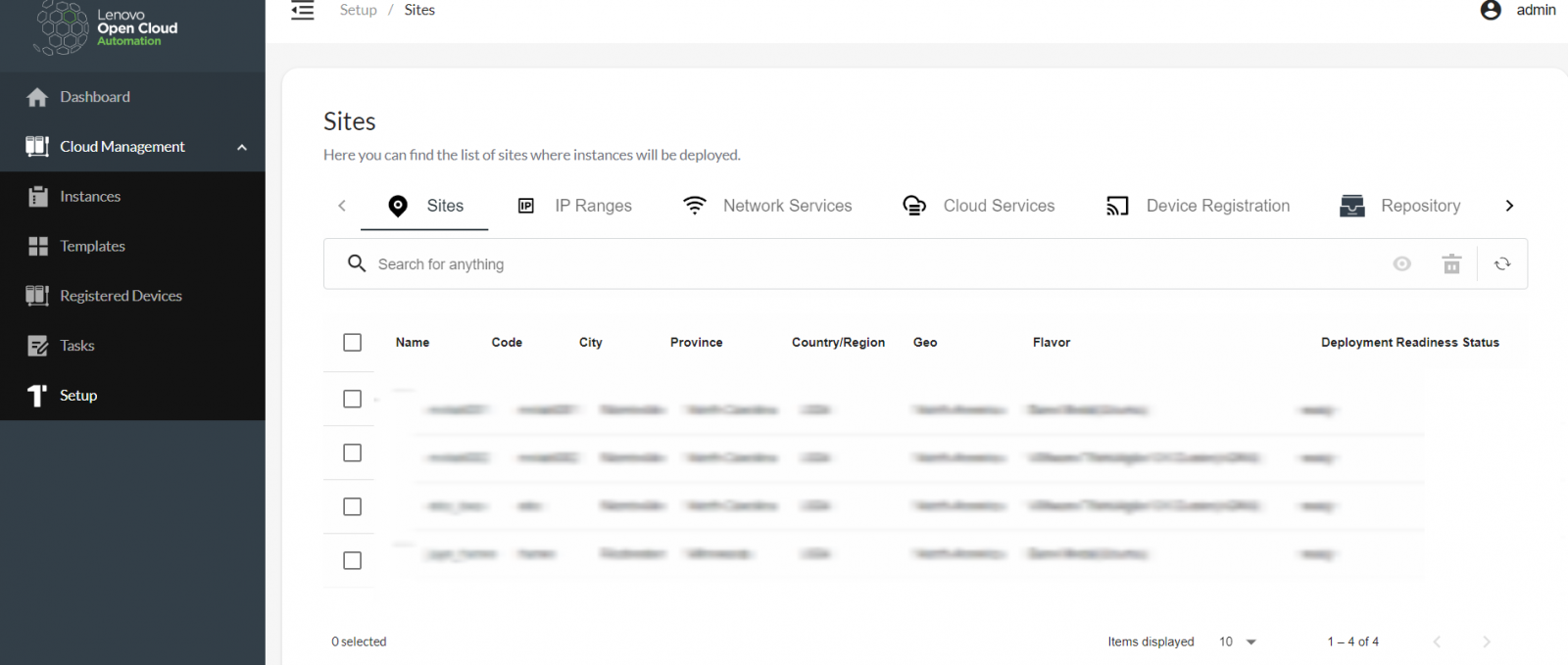Image resolution: width=1568 pixels, height=665 pixels.
Task: Click the Cloud Management icon
Action: coord(37,147)
